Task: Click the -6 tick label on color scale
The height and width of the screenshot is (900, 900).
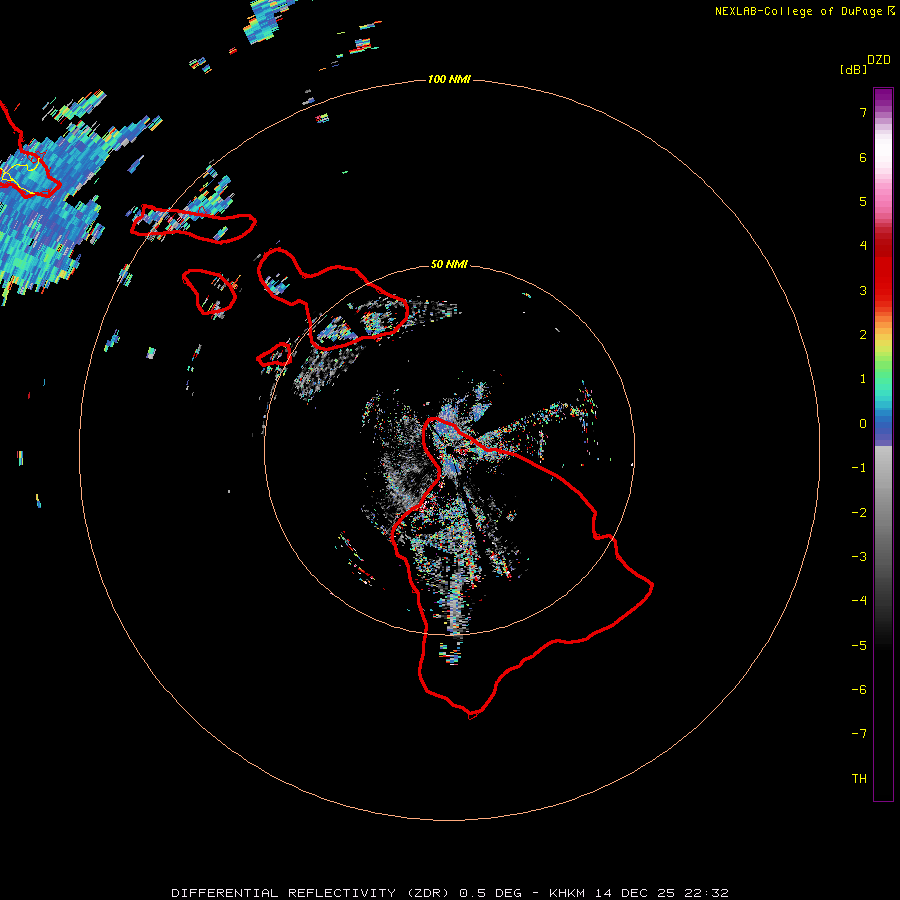Action: pos(859,690)
